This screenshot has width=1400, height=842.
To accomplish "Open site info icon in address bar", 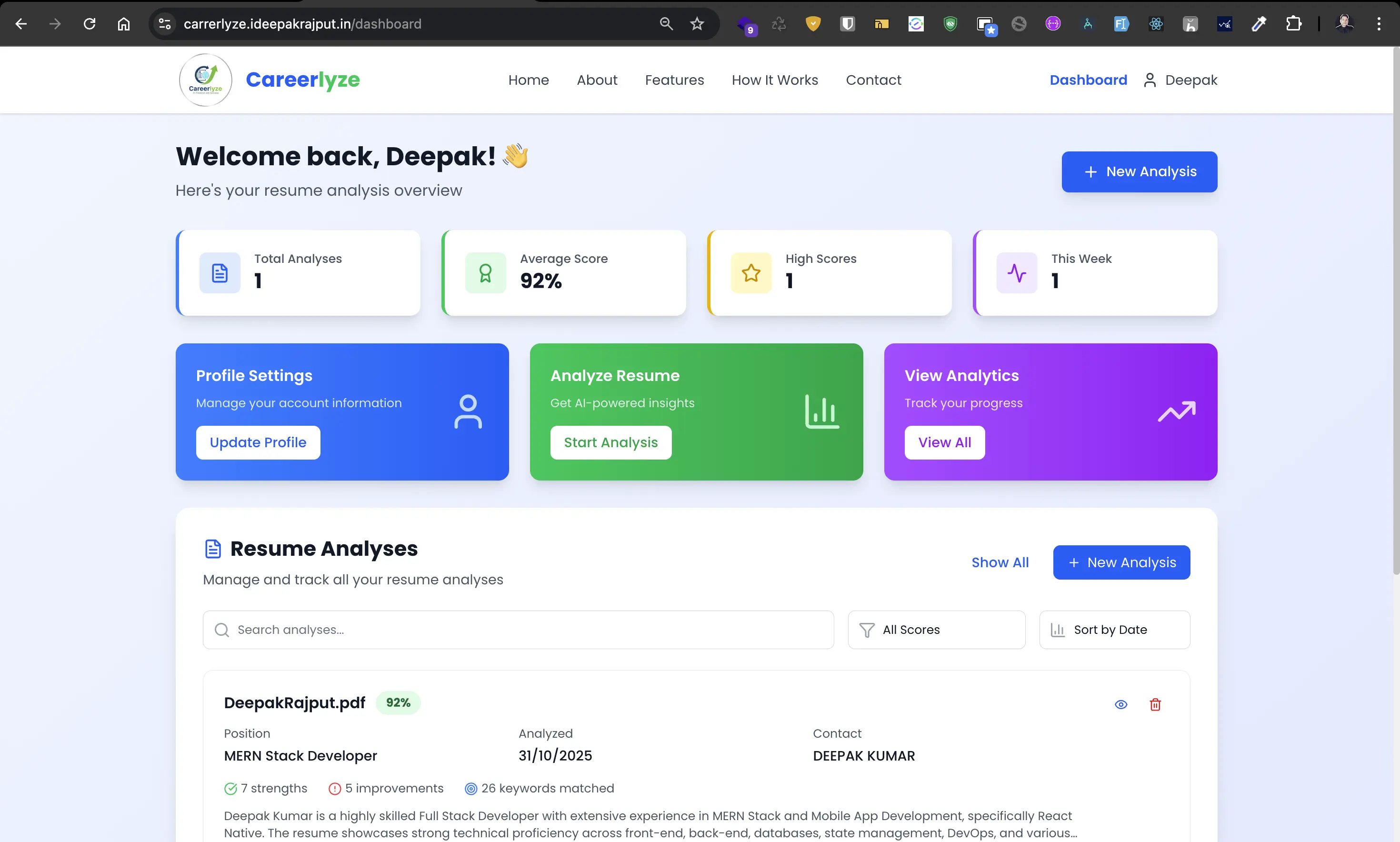I will click(164, 24).
